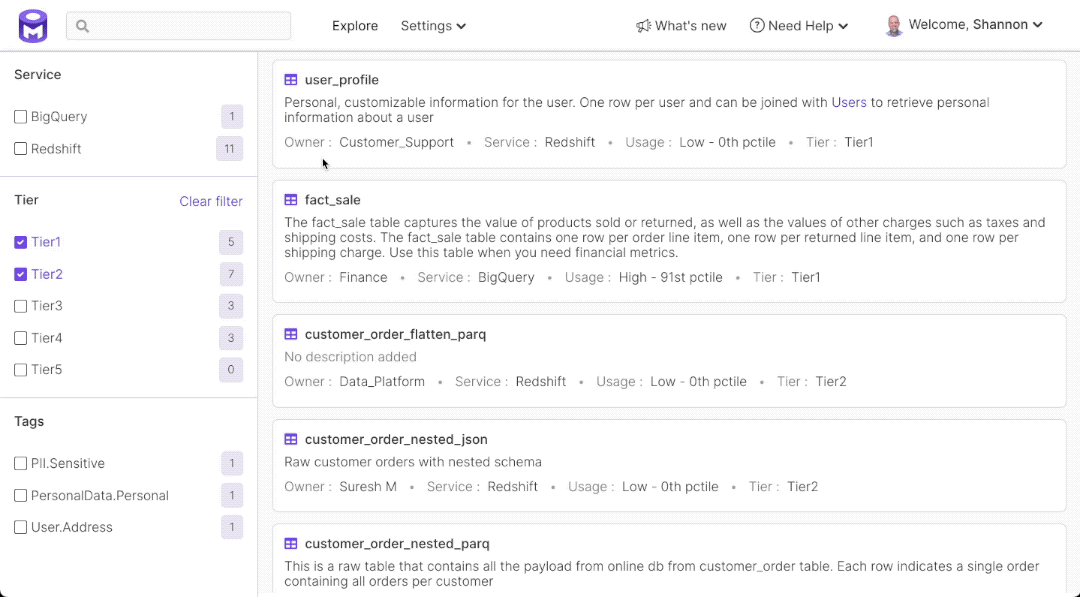Image resolution: width=1080 pixels, height=597 pixels.
Task: Click the search magnifier icon
Action: pyautogui.click(x=83, y=26)
